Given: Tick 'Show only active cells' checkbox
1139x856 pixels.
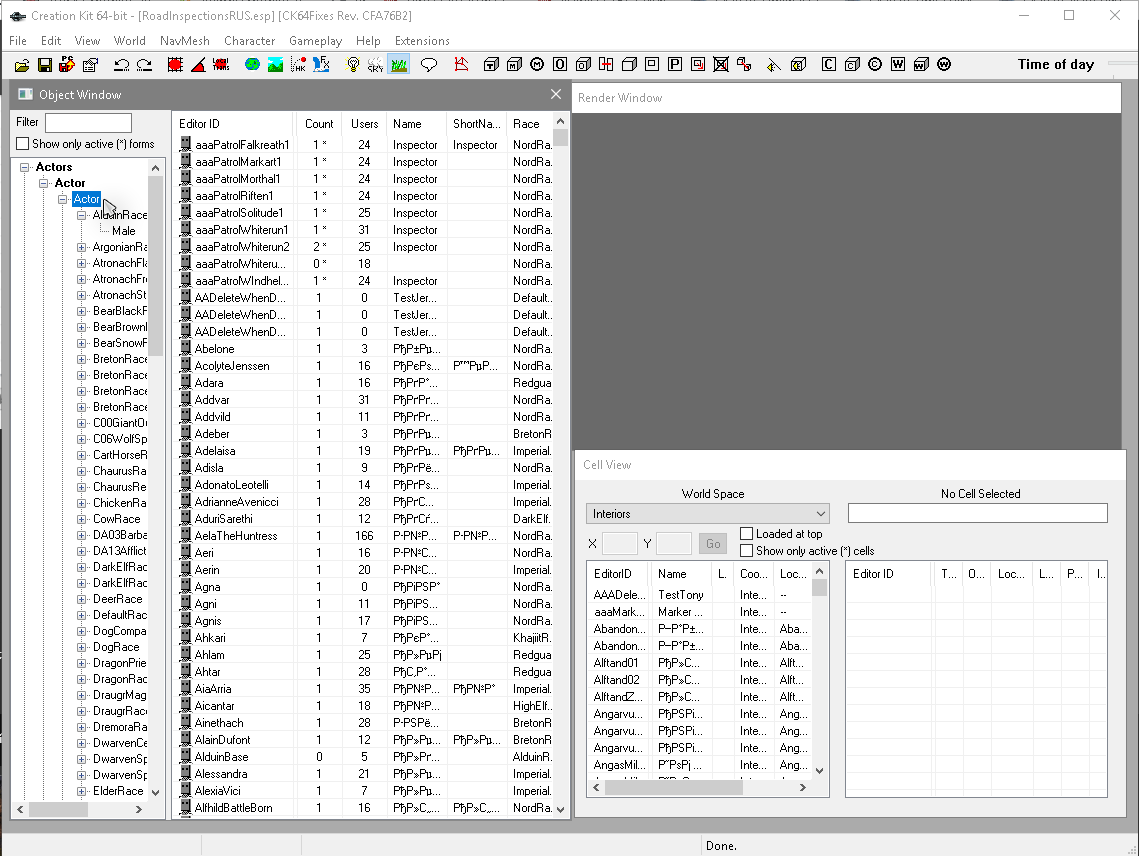Looking at the screenshot, I should (747, 551).
